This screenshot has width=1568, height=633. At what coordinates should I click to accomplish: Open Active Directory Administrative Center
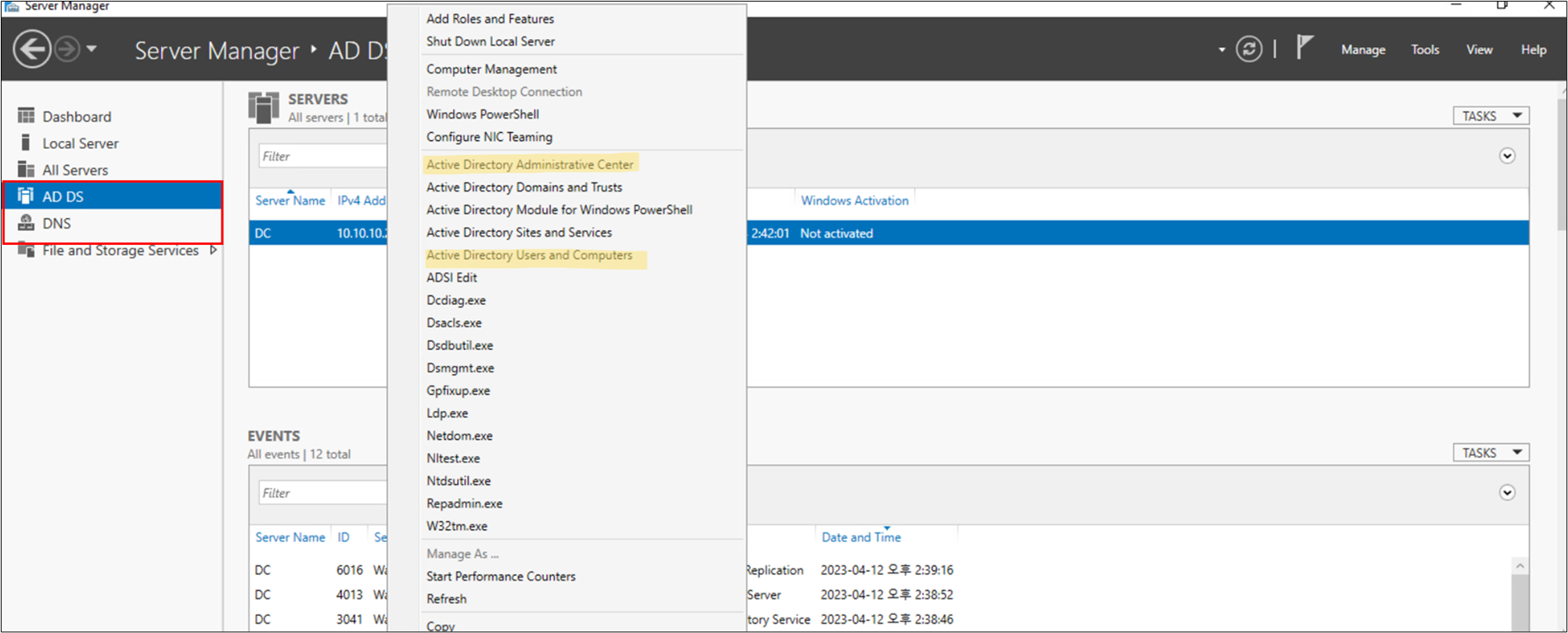point(530,164)
